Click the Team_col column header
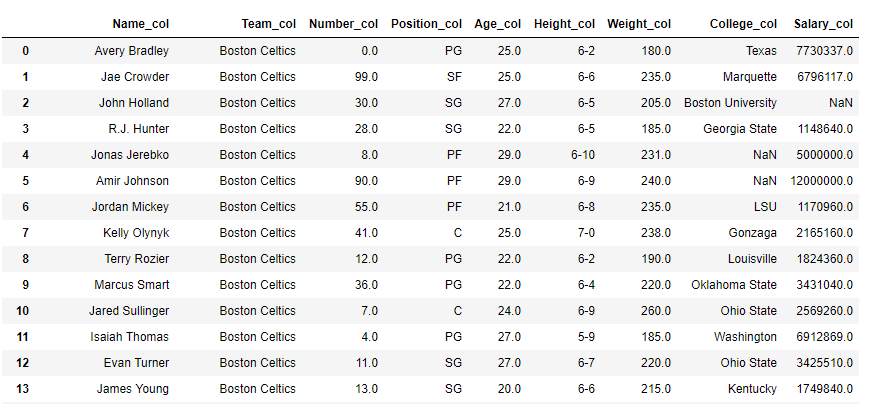The width and height of the screenshot is (870, 404). pos(269,24)
